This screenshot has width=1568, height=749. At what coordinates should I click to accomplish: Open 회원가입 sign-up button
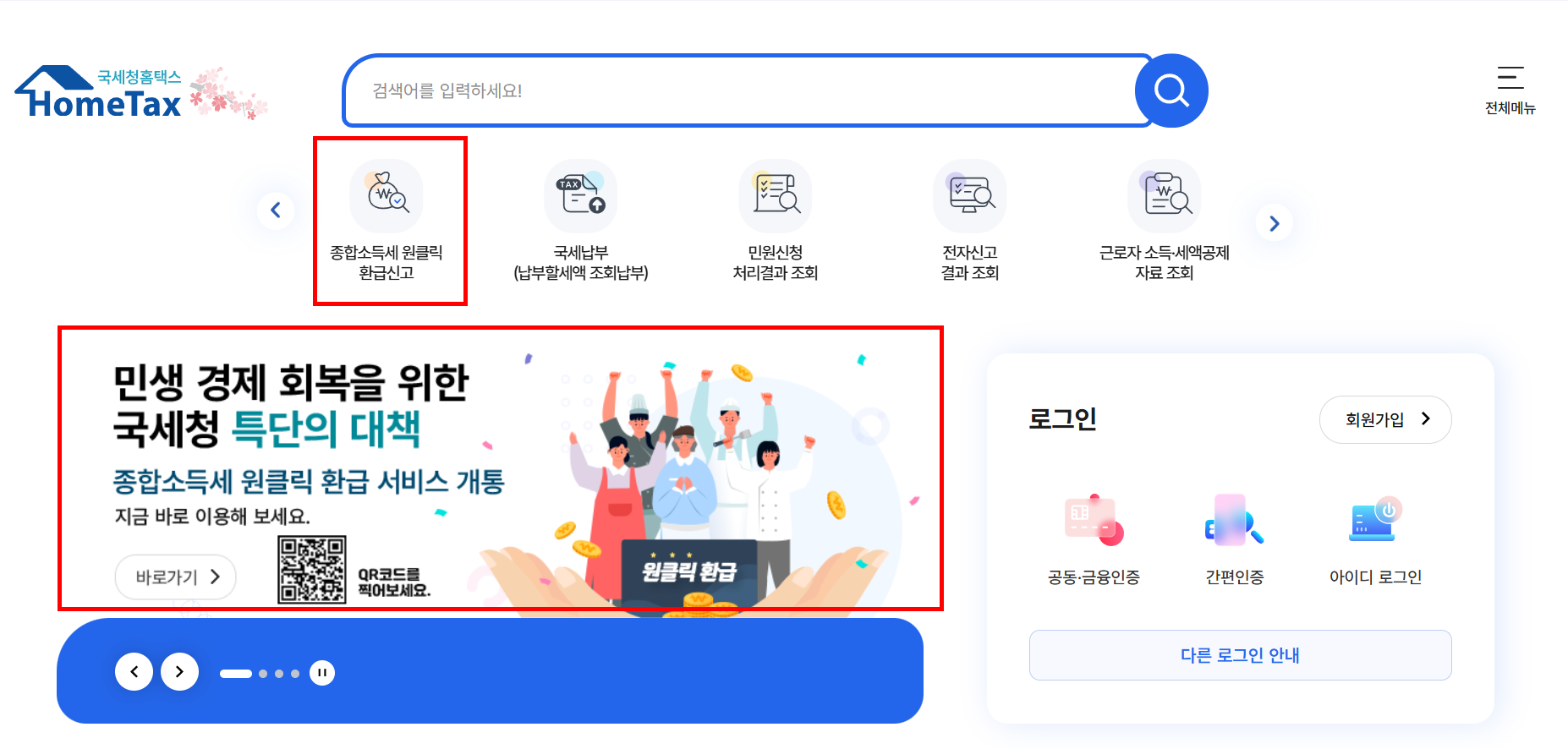pyautogui.click(x=1385, y=419)
